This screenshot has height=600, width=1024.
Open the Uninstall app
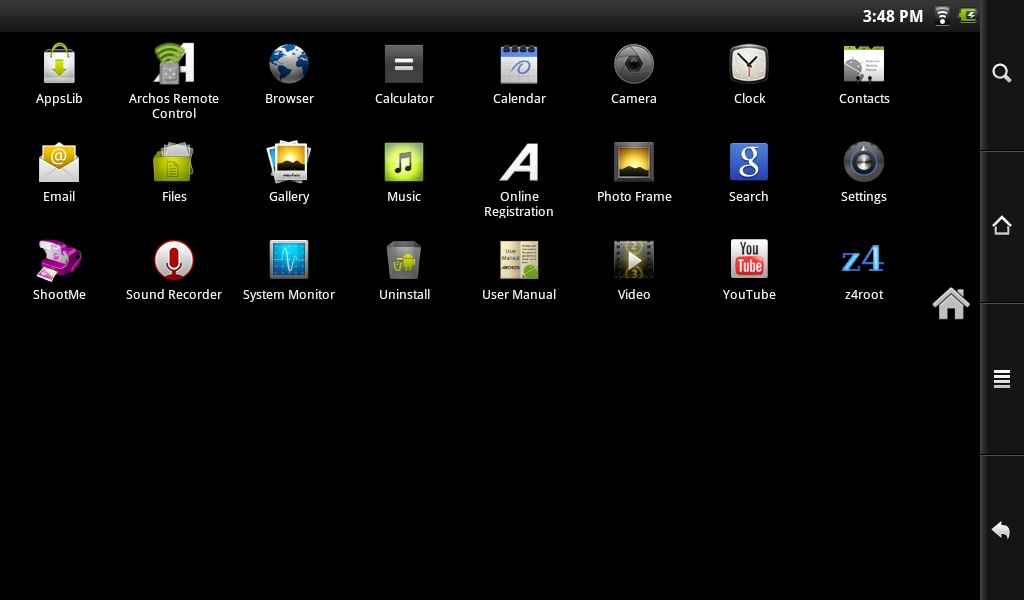click(404, 260)
